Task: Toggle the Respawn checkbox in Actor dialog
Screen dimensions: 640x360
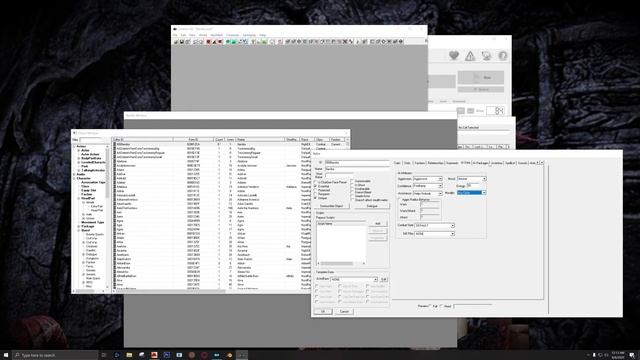Action: (316, 194)
